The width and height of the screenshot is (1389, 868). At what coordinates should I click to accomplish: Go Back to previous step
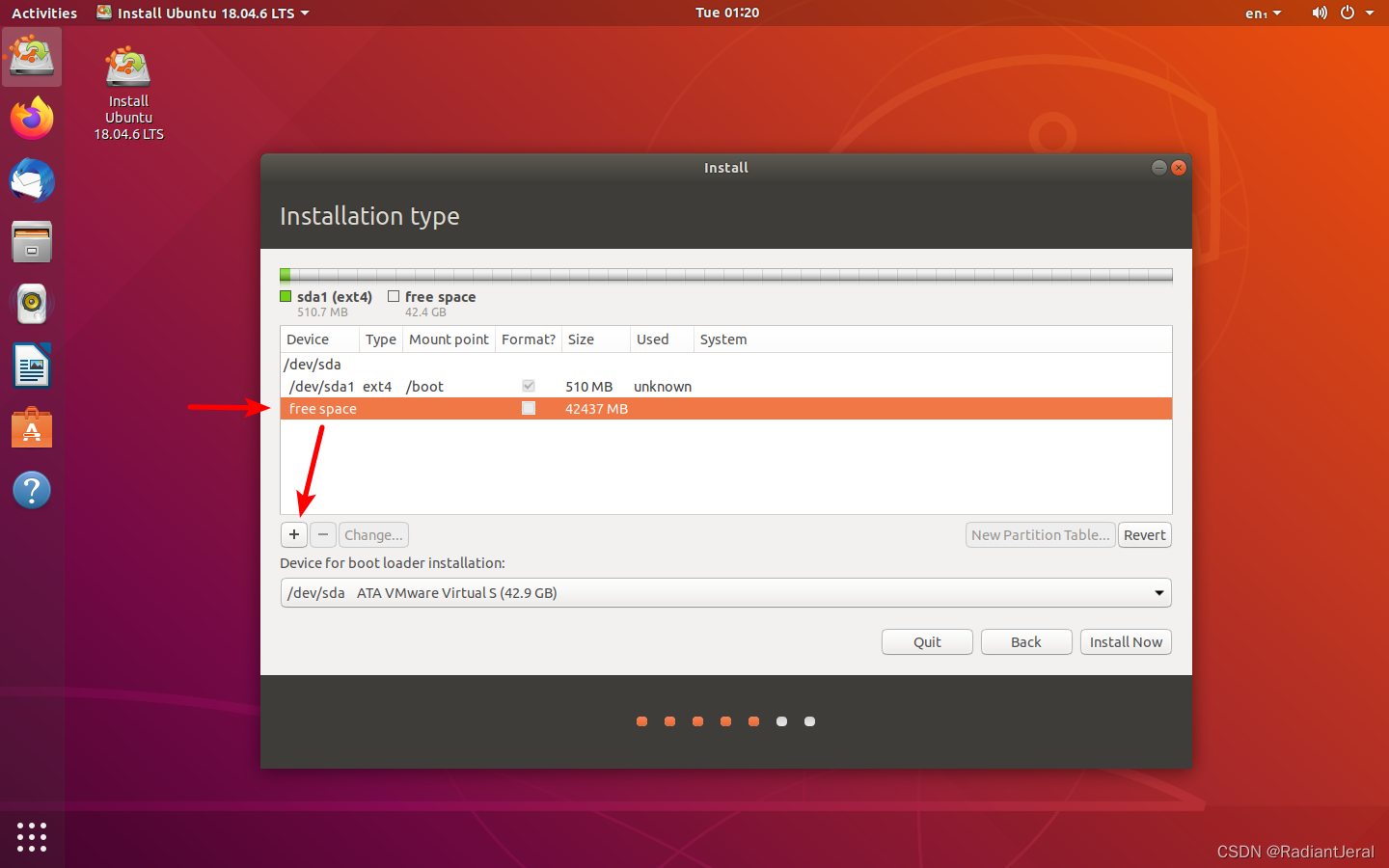pos(1026,641)
